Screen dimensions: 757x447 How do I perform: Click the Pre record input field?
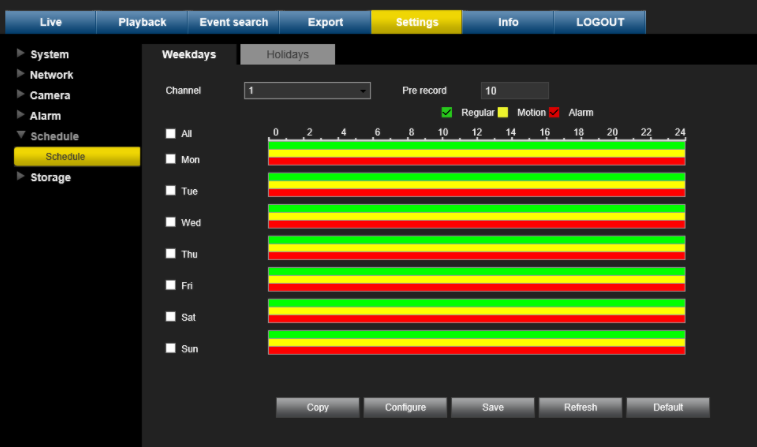[x=514, y=91]
